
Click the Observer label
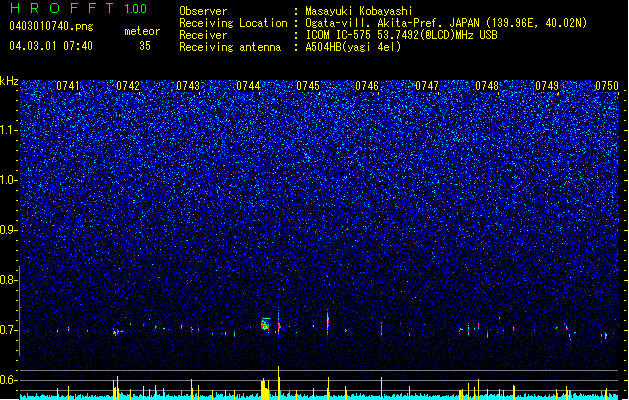[x=203, y=11]
